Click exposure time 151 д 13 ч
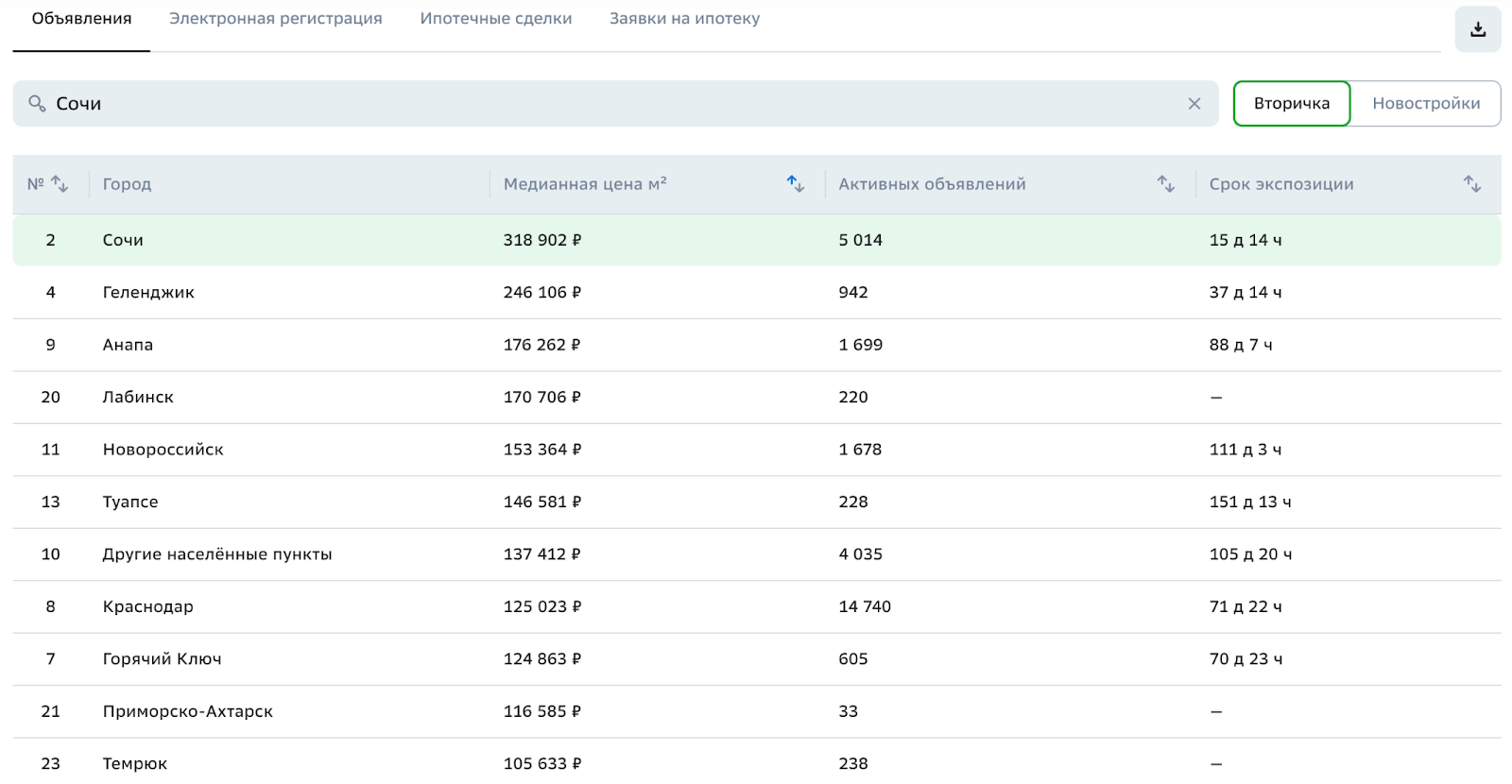 [x=1250, y=503]
